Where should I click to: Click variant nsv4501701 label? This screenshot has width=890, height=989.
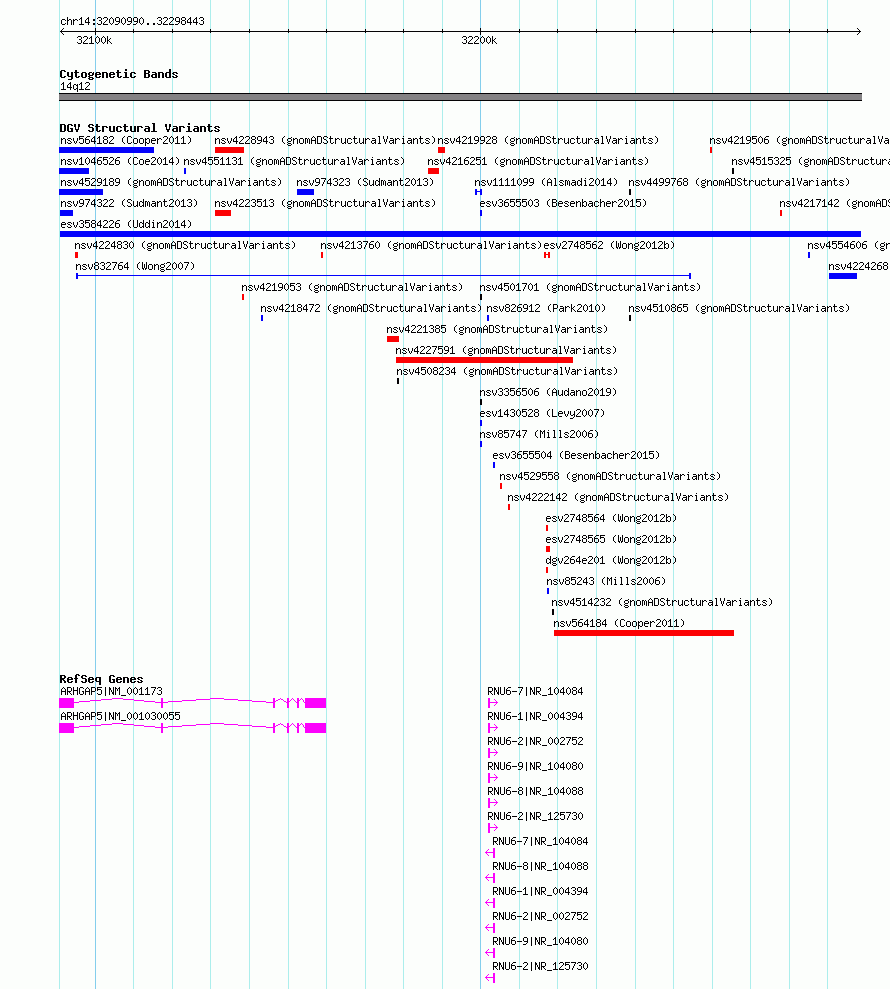[590, 288]
